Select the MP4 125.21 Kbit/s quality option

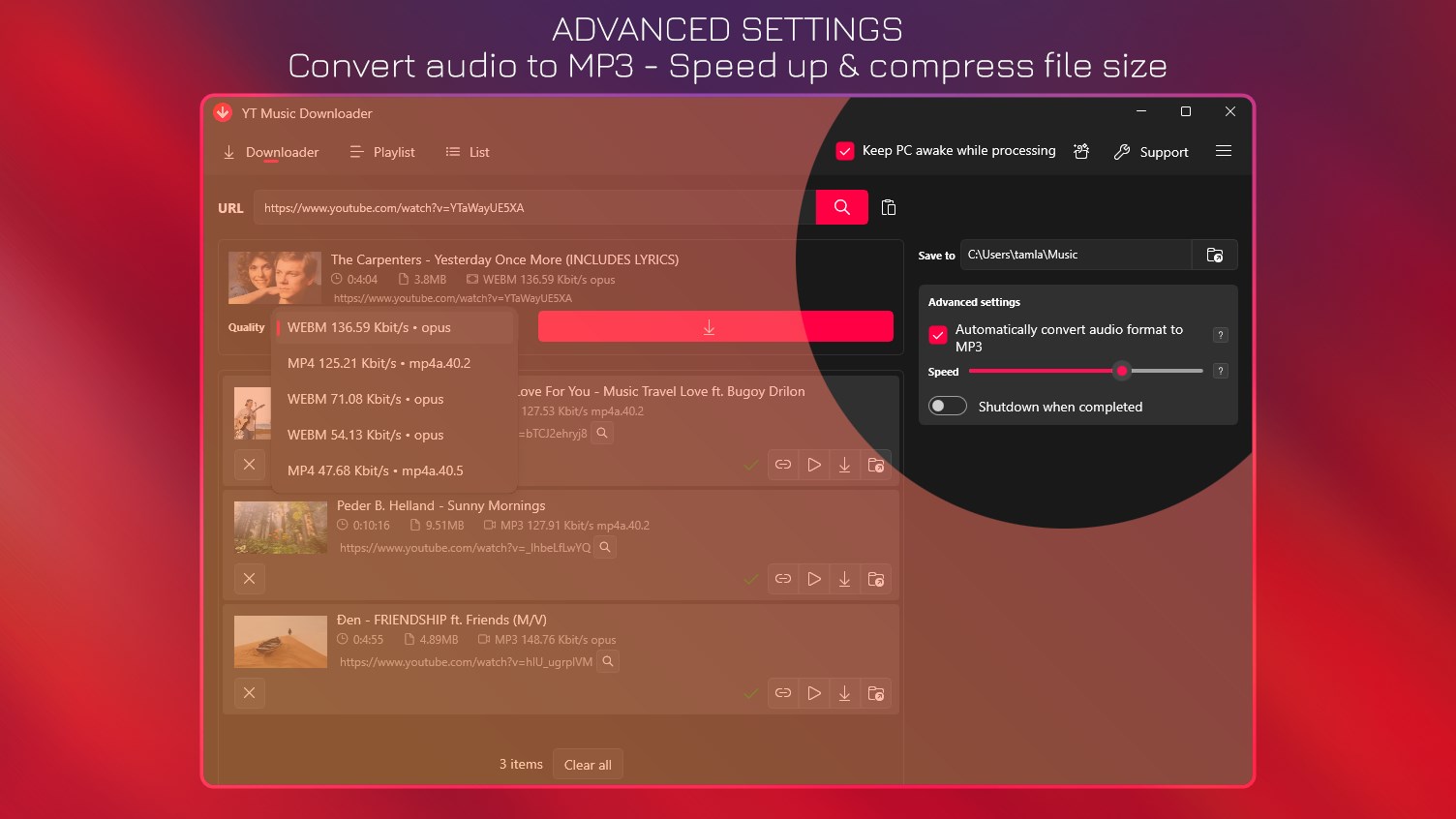(x=378, y=363)
